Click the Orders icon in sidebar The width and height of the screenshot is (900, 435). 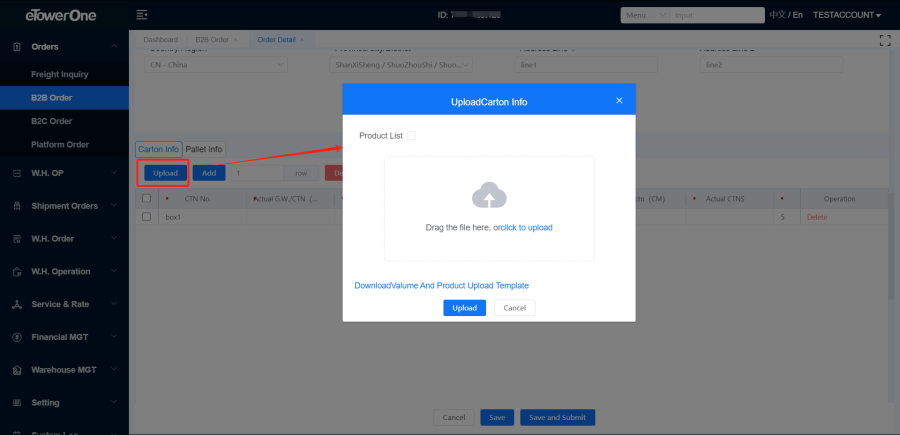coord(16,47)
